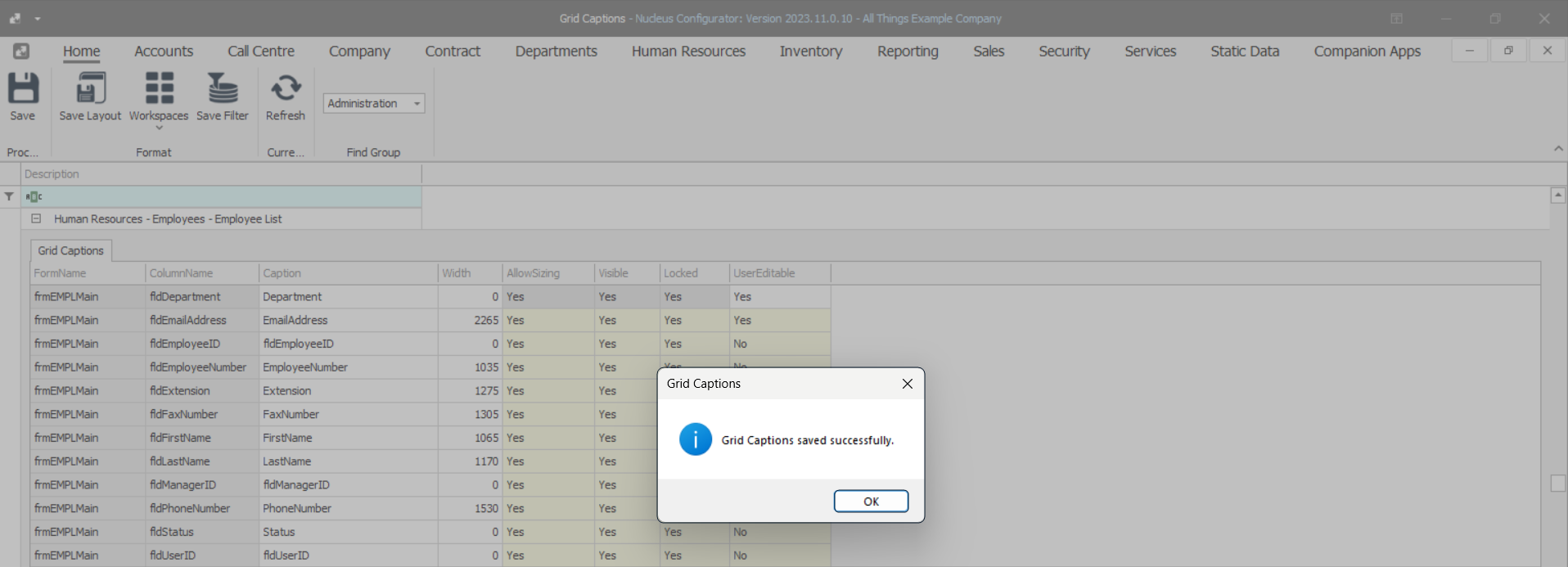Screen dimensions: 1568x567
Task: Click Locked Yes in fldEmployeeID row
Action: 695,344
